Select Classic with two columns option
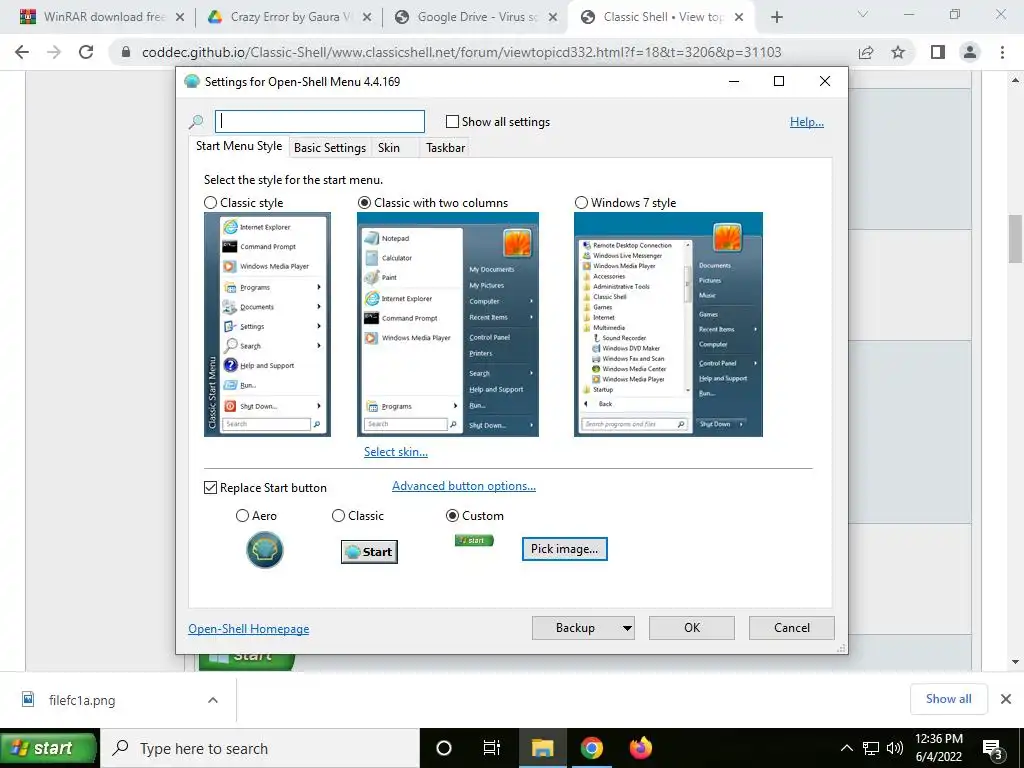 click(364, 202)
